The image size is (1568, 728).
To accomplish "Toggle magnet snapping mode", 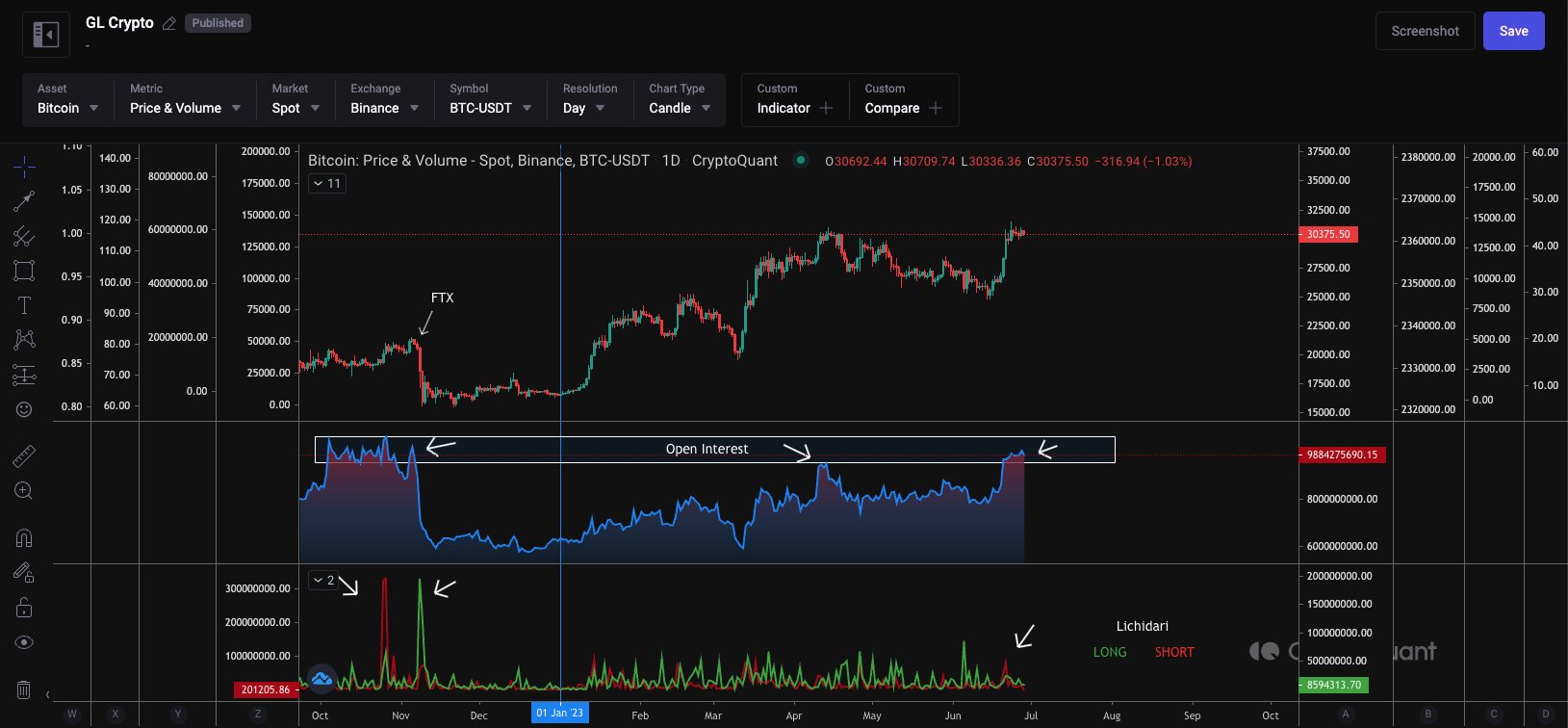I will point(24,537).
